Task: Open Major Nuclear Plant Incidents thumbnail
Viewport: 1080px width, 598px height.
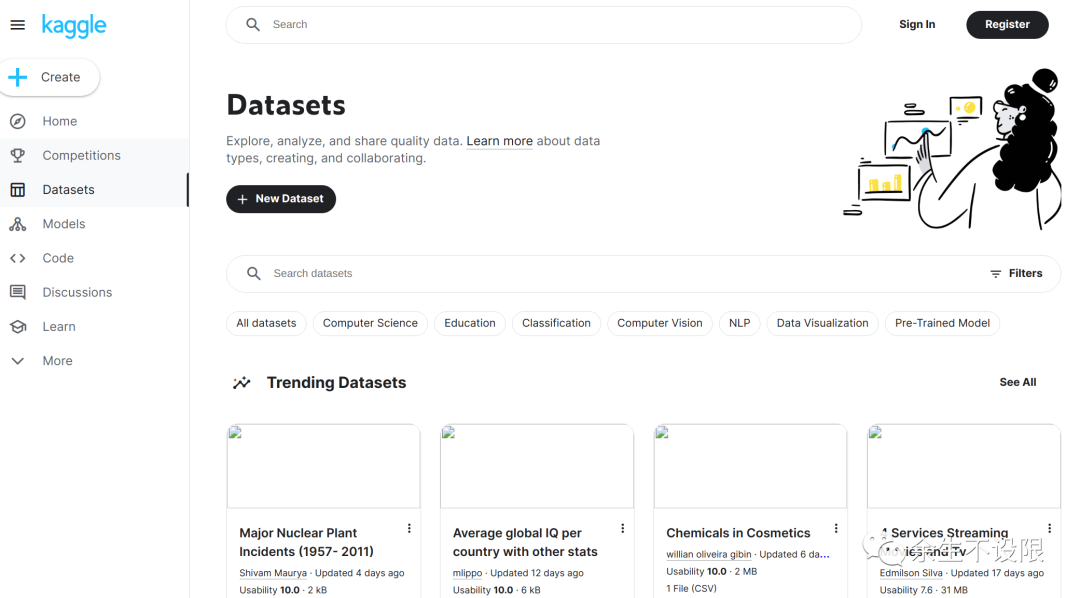Action: pos(323,466)
